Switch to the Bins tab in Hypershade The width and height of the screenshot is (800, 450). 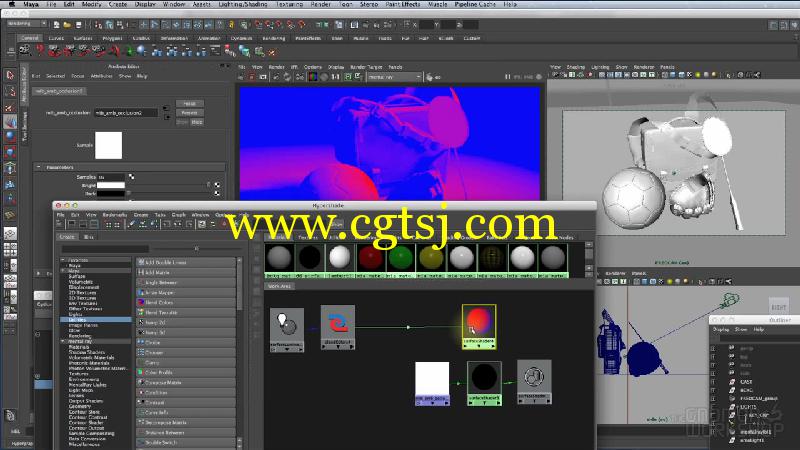88,237
